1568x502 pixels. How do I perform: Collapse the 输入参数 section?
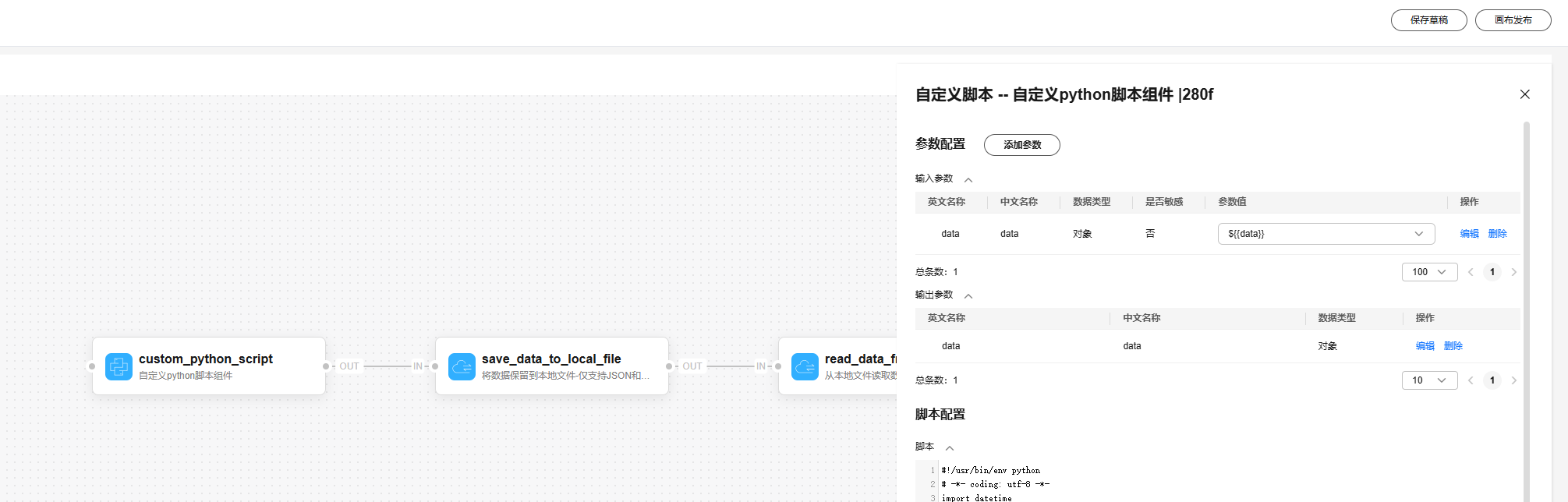click(968, 180)
